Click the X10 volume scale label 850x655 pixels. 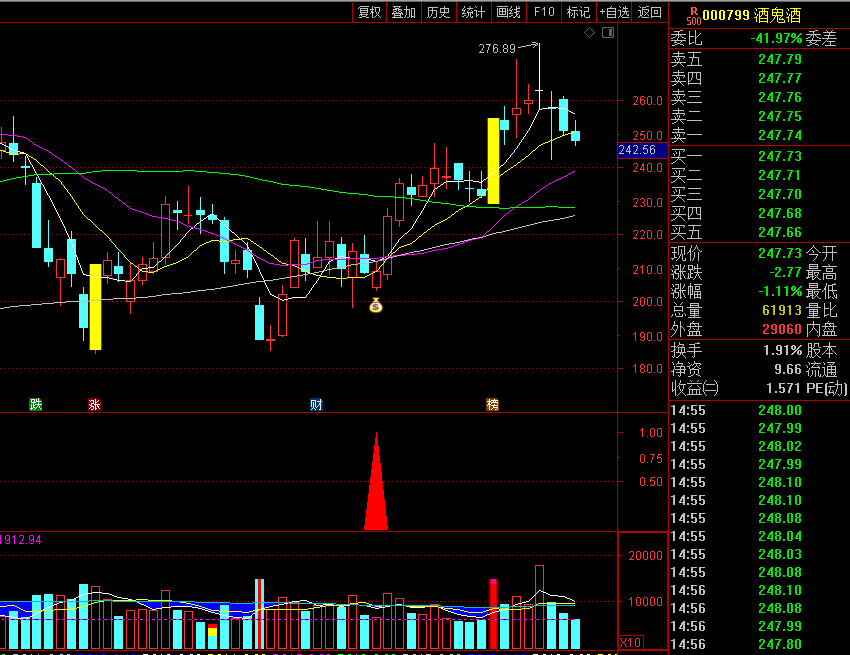click(630, 643)
